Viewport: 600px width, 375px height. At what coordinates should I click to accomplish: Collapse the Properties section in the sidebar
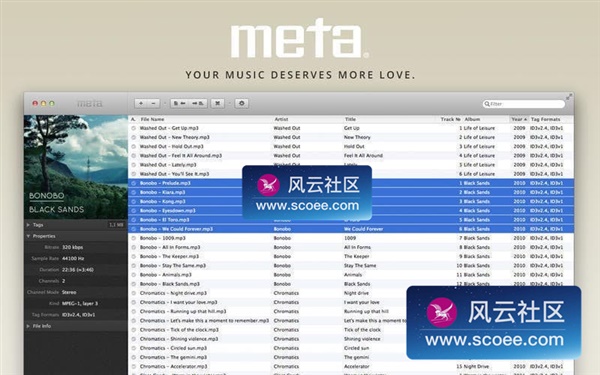[28, 236]
